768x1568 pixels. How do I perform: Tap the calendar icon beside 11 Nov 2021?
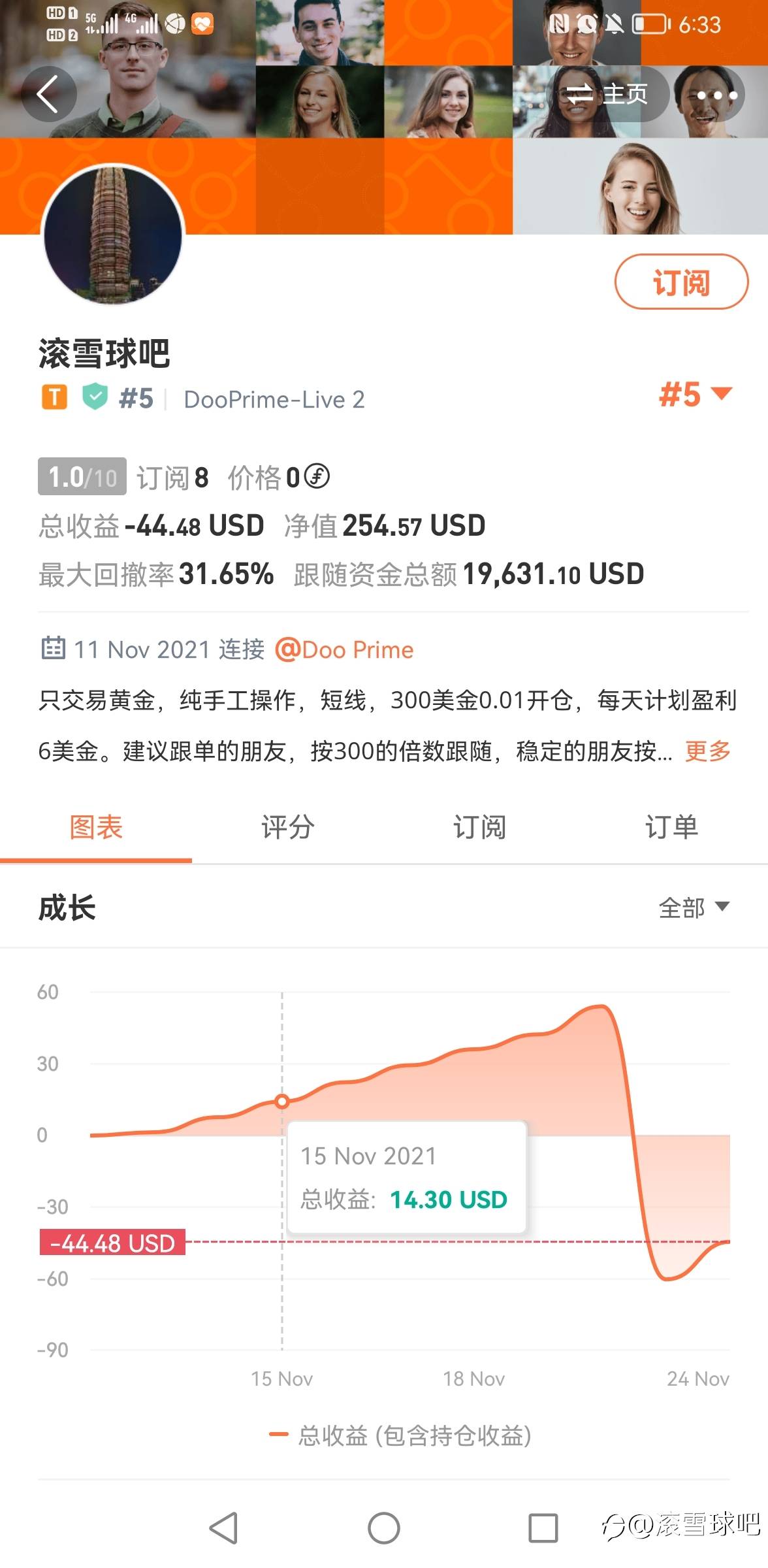coord(53,648)
